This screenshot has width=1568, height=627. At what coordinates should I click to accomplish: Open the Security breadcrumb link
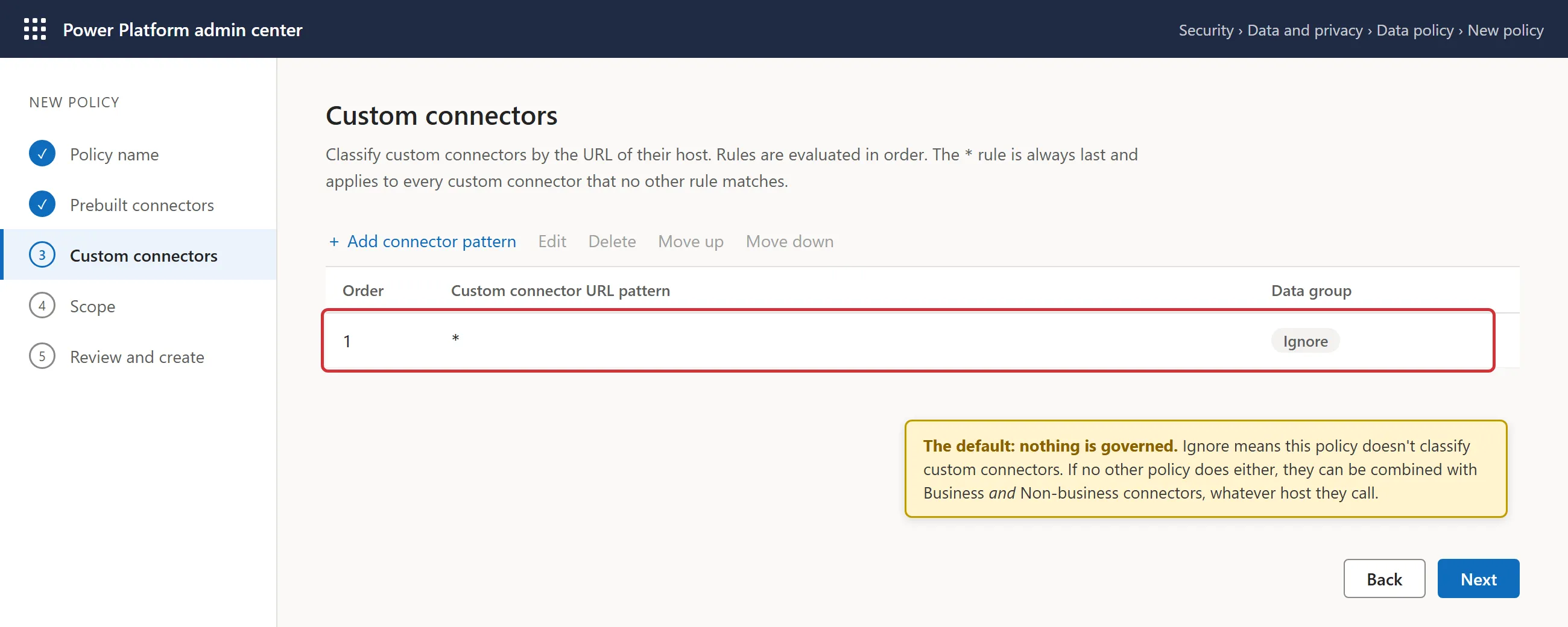click(1206, 30)
